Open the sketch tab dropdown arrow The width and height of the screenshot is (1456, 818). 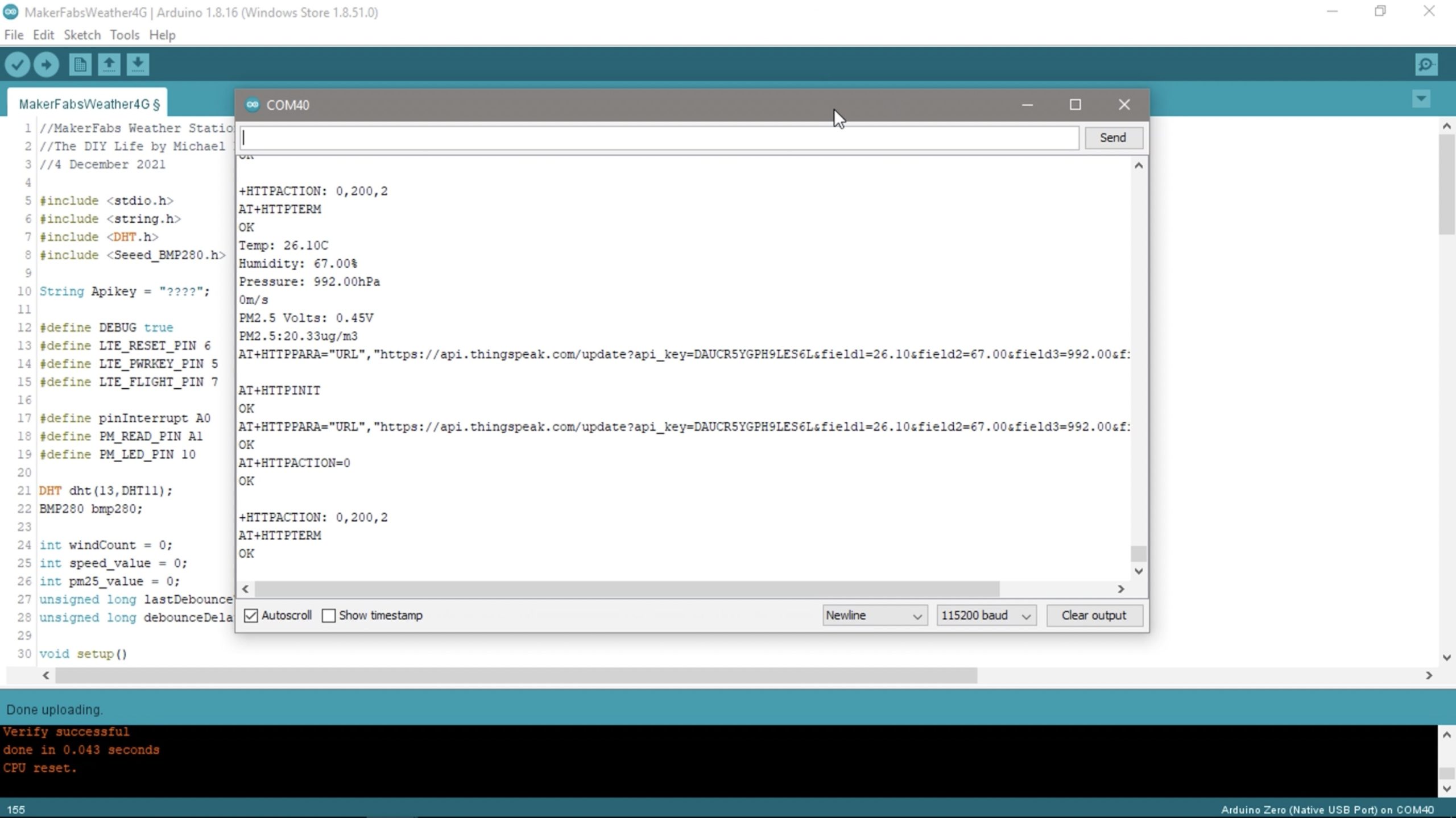pos(1421,99)
